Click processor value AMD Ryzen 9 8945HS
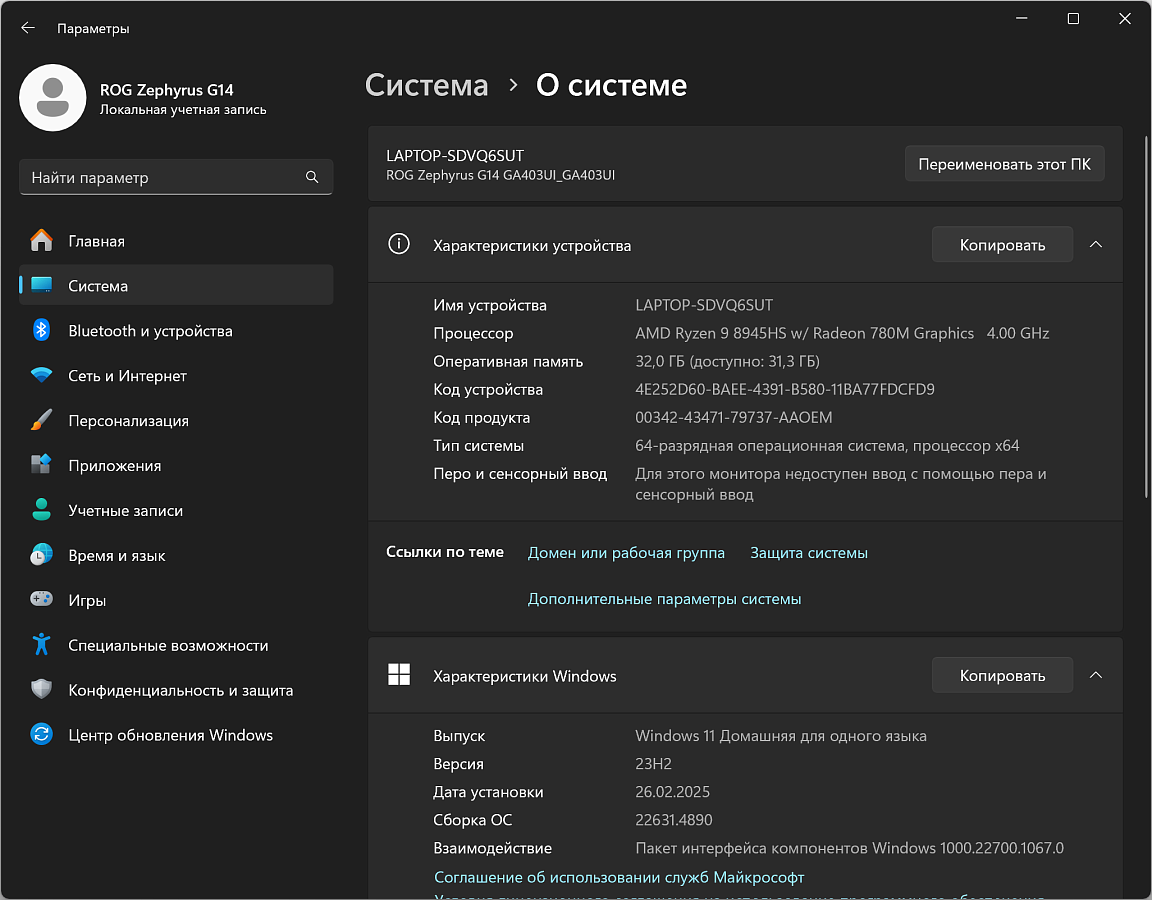Viewport: 1152px width, 900px height. coord(842,333)
